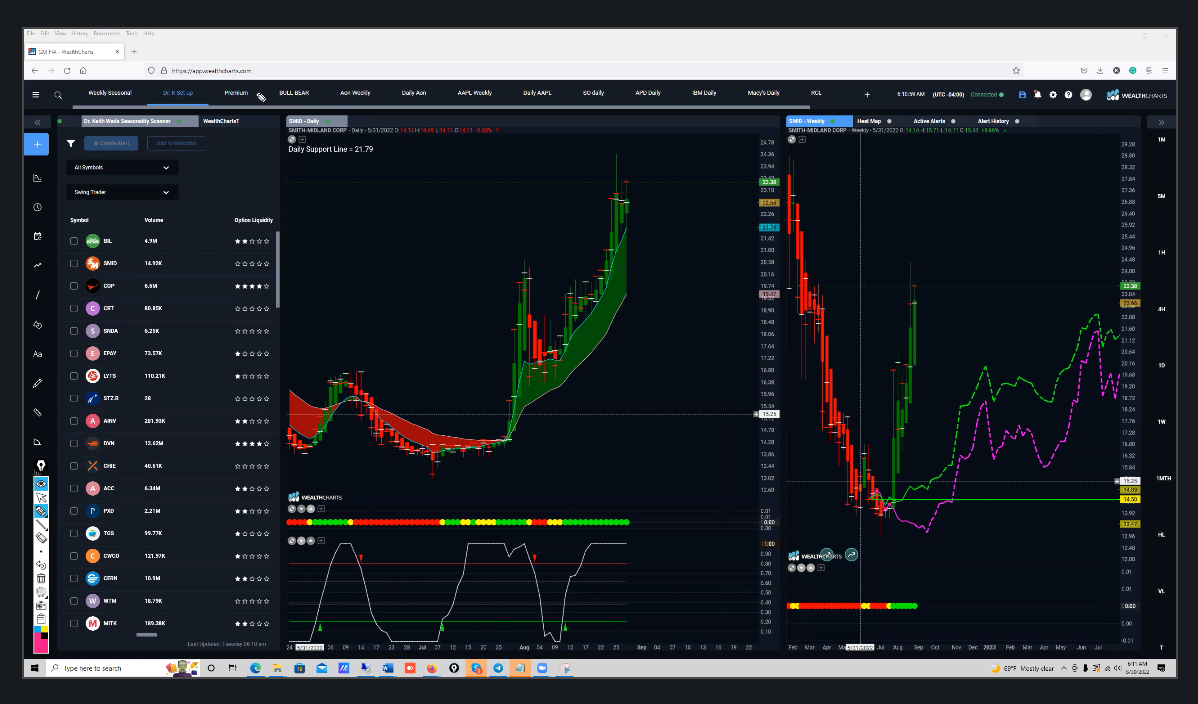Switch to the Daily AAPL workspace tab
Image resolution: width=1198 pixels, height=704 pixels.
(x=537, y=93)
